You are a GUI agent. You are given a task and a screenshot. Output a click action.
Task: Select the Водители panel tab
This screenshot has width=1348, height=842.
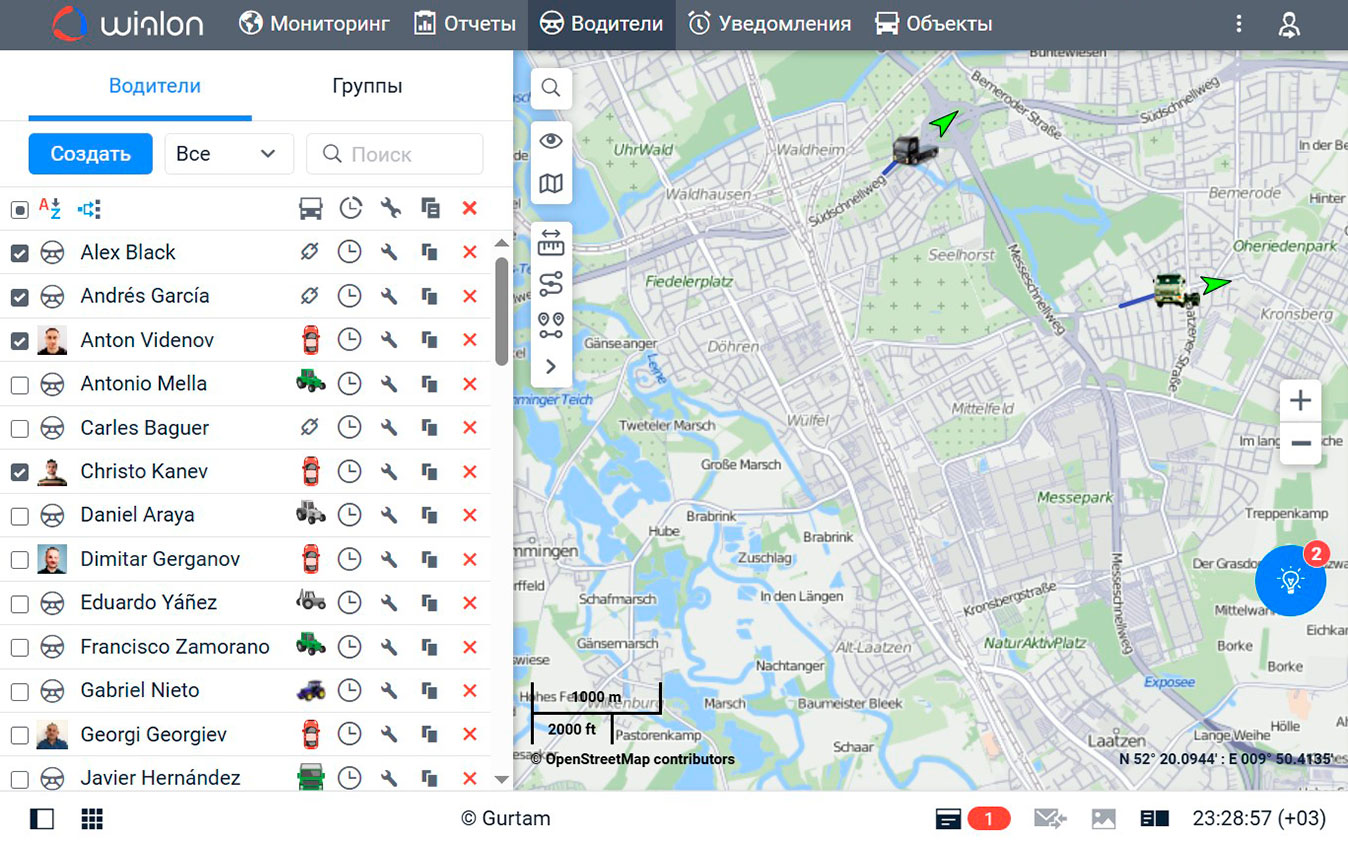point(155,86)
